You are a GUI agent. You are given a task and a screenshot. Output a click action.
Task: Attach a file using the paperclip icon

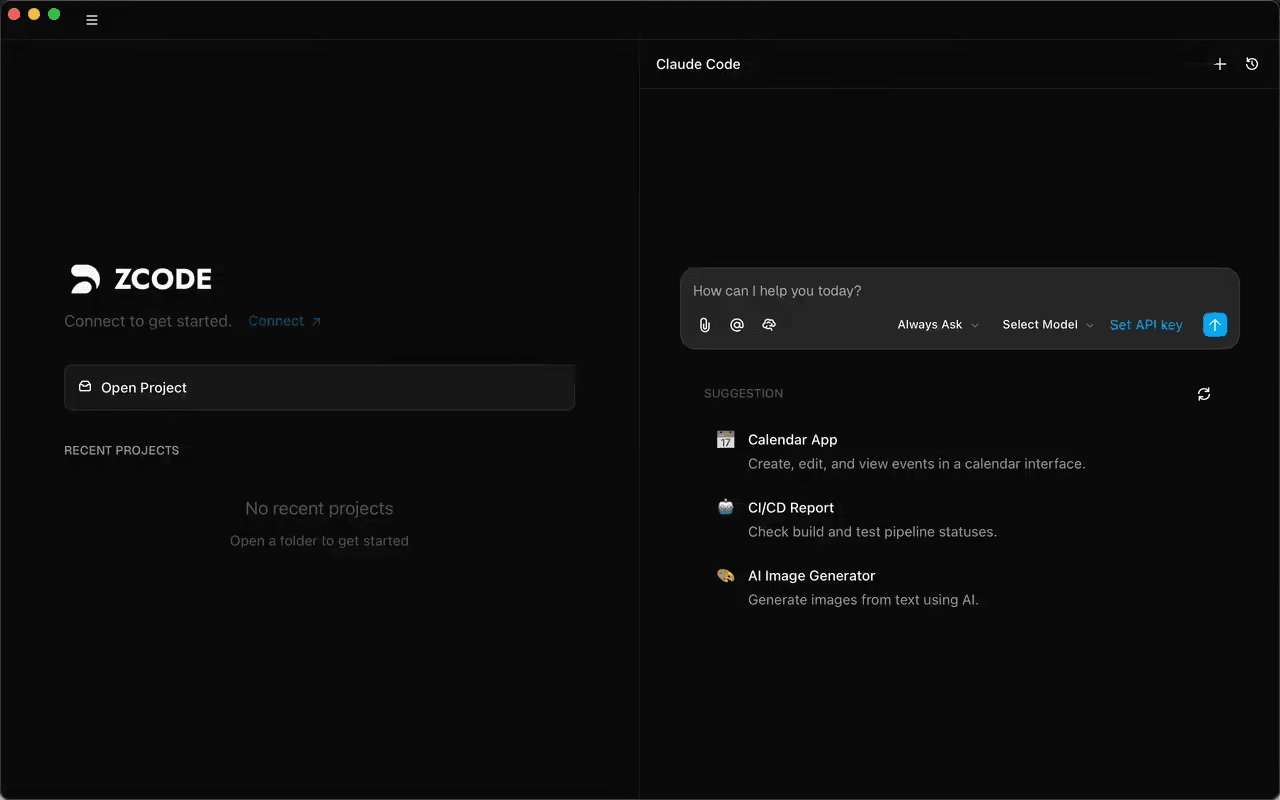click(705, 324)
